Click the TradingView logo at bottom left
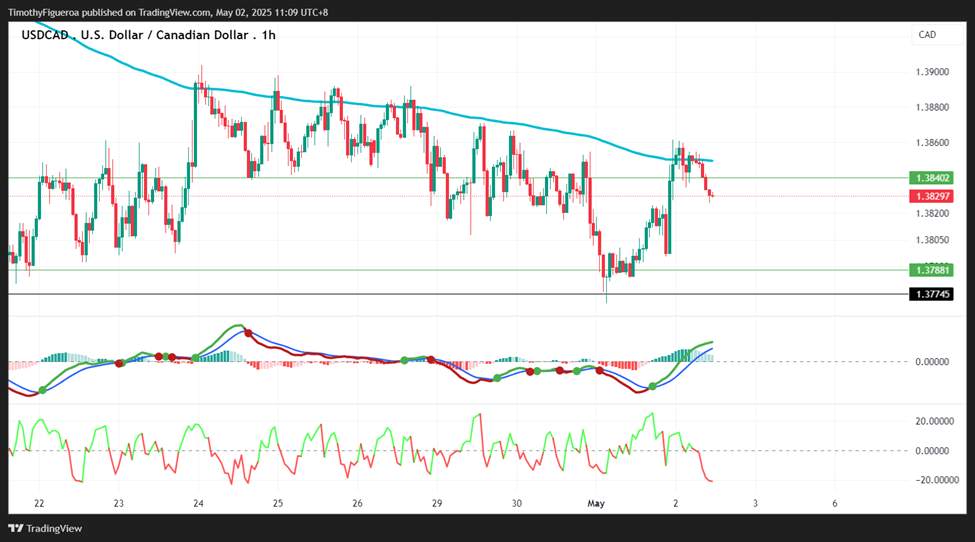The height and width of the screenshot is (542, 975). [45, 528]
